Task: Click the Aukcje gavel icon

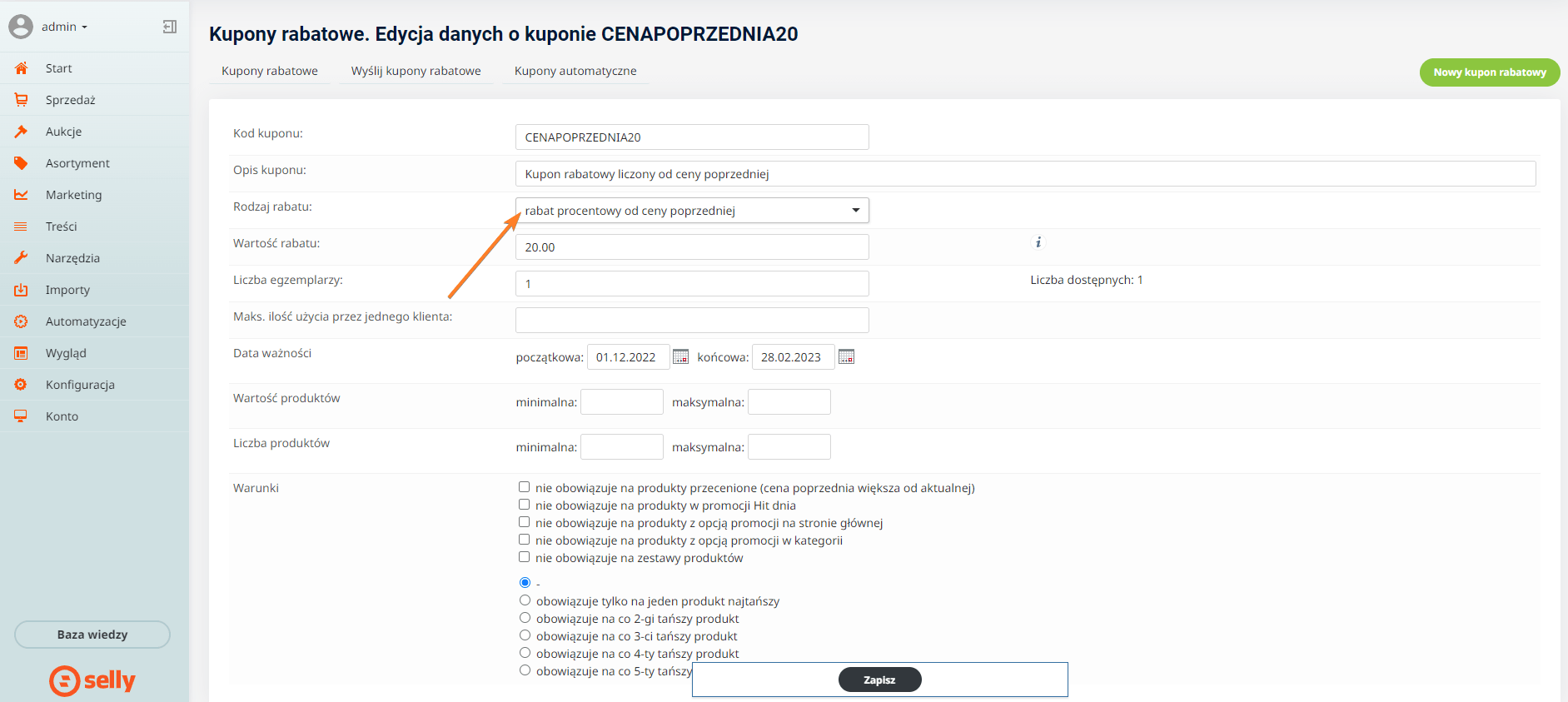Action: coord(21,132)
